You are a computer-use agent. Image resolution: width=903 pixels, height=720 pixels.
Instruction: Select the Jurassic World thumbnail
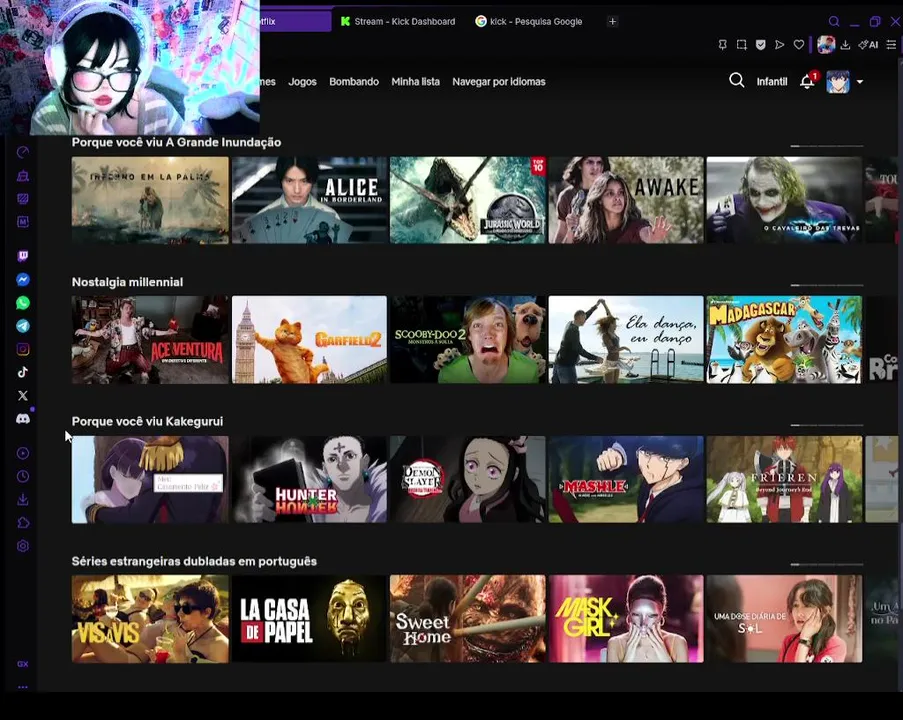(x=468, y=200)
